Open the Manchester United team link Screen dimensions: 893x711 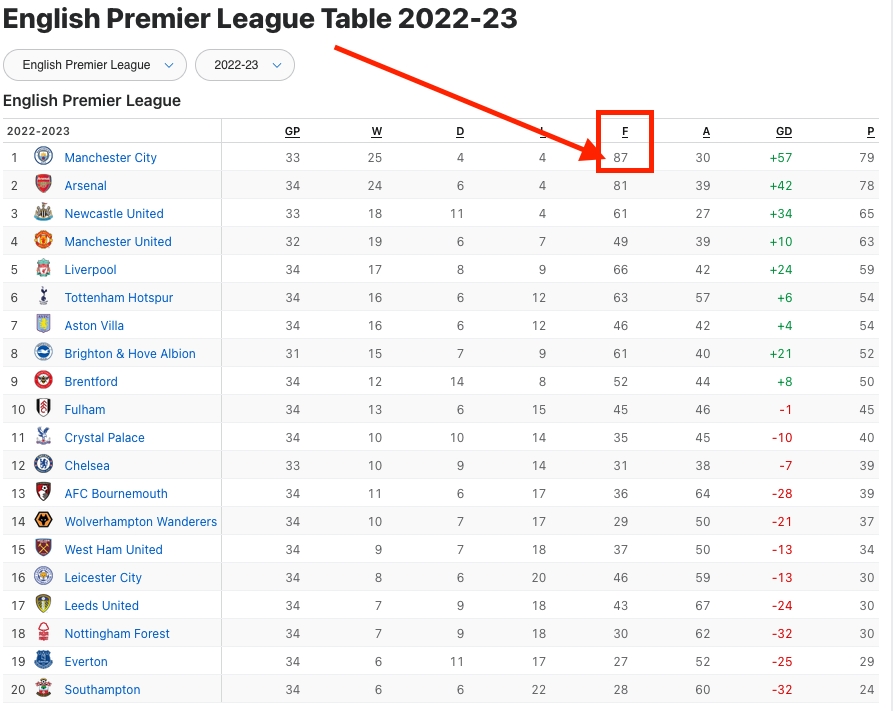(x=118, y=241)
